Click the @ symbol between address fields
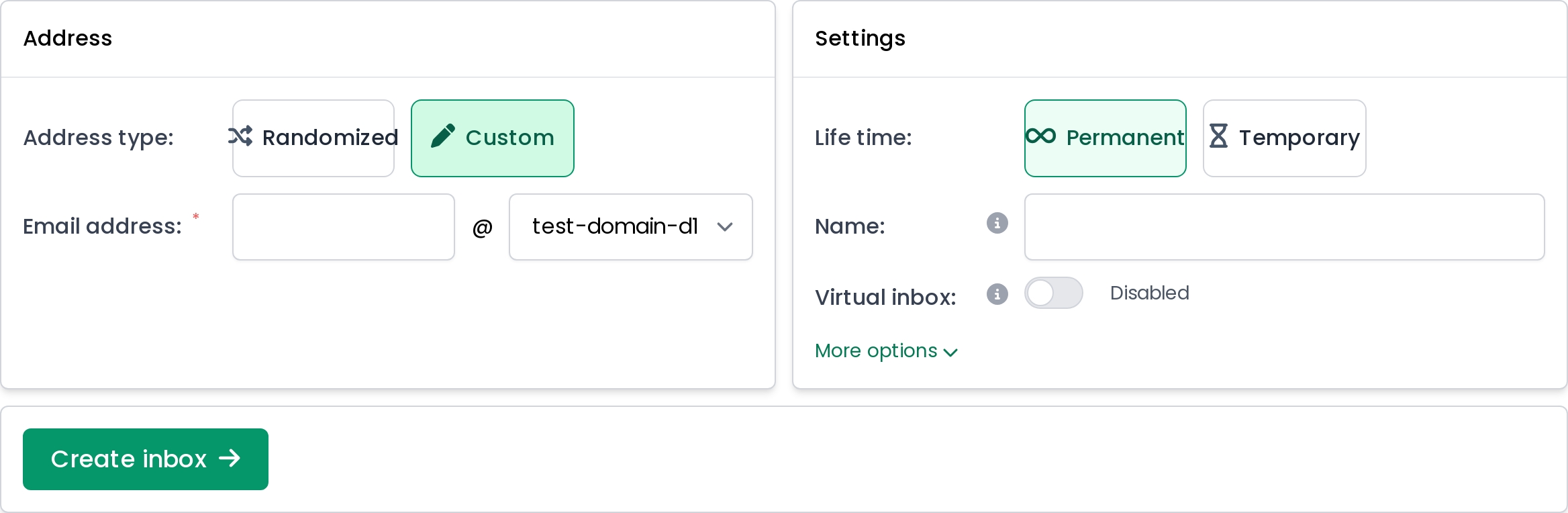The height and width of the screenshot is (513, 1568). point(481,227)
